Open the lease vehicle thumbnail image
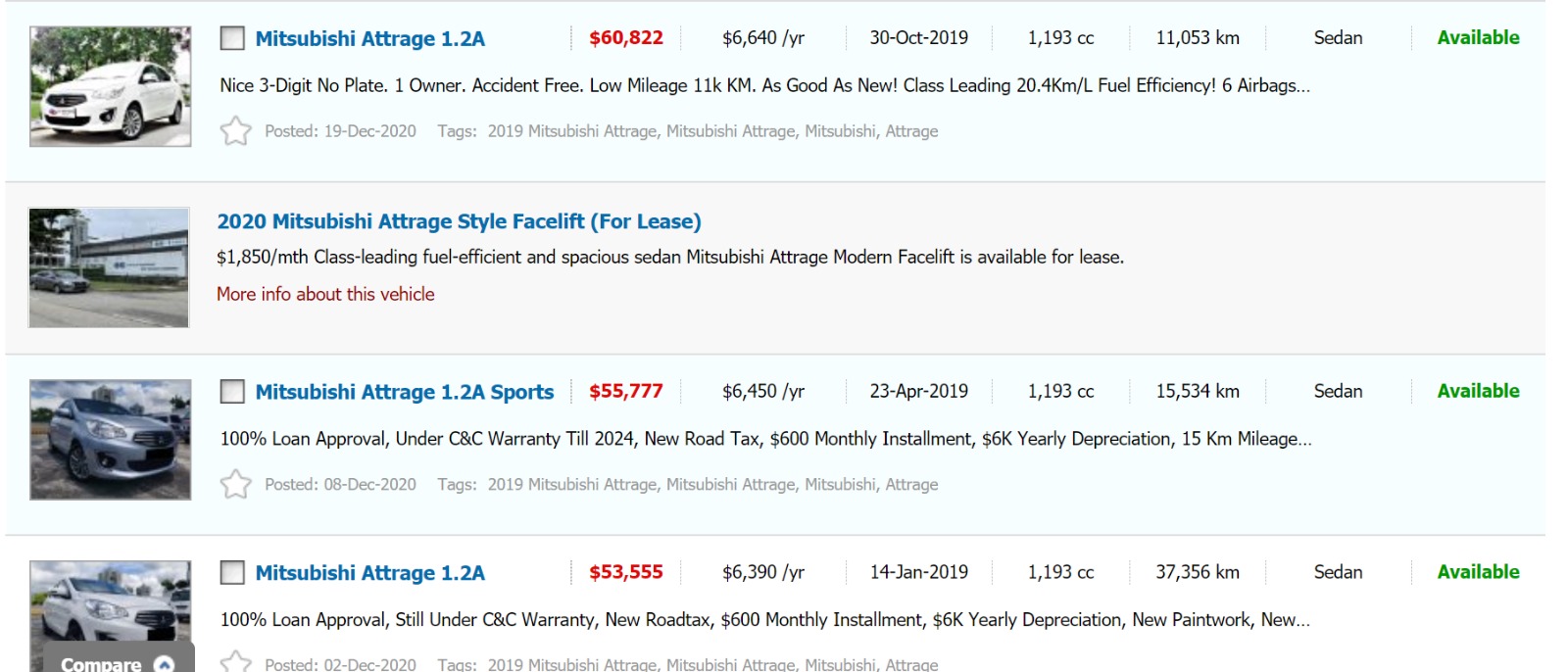1568x672 pixels. tap(109, 267)
